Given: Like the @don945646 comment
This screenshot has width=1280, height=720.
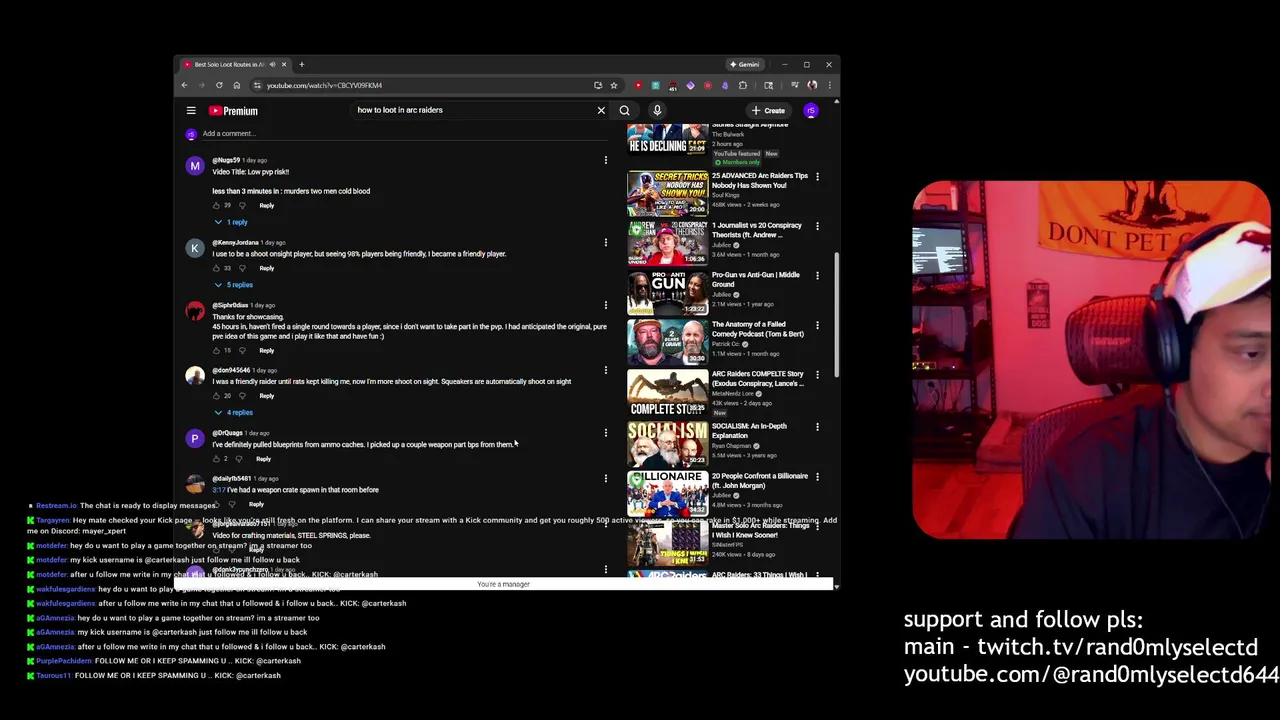Looking at the screenshot, I should (216, 396).
